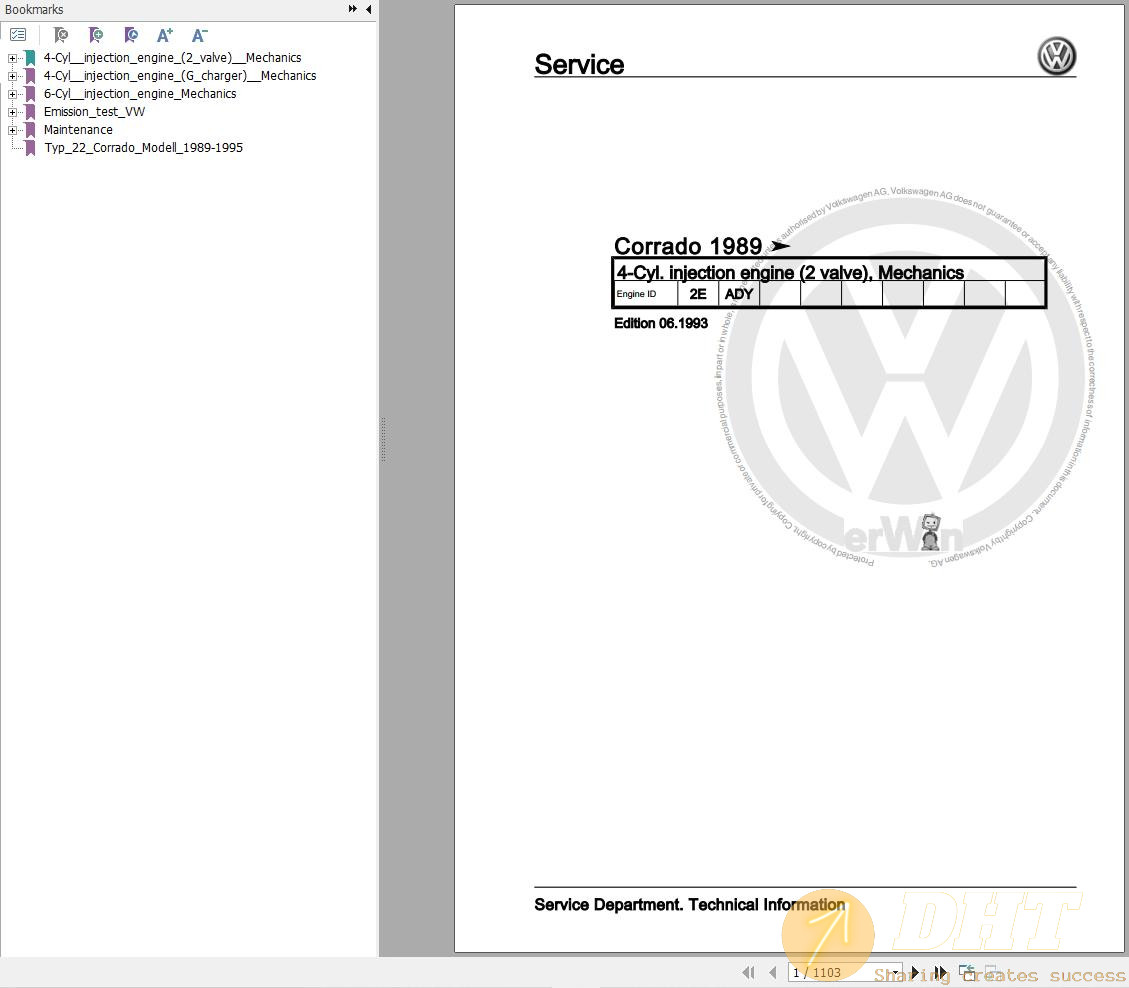
Task: Click 'Service Department. Technical Information' text
Action: [x=689, y=904]
